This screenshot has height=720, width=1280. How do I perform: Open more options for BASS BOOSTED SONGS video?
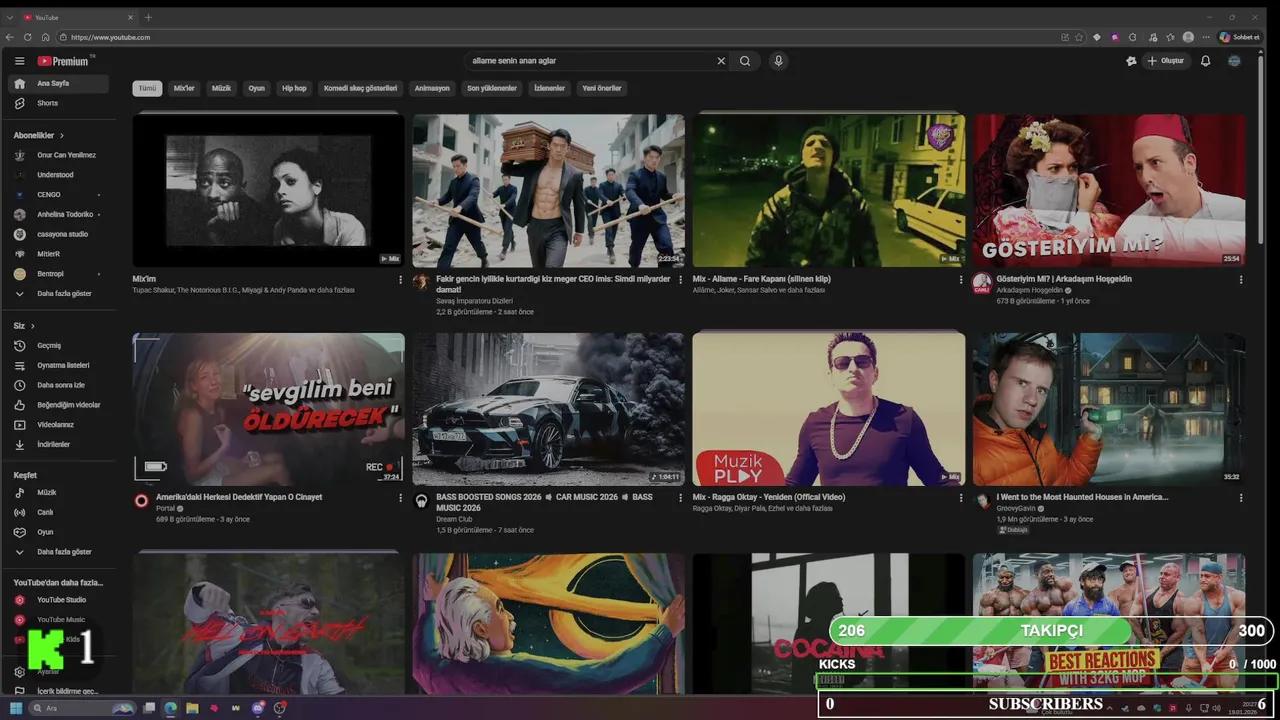pyautogui.click(x=681, y=497)
